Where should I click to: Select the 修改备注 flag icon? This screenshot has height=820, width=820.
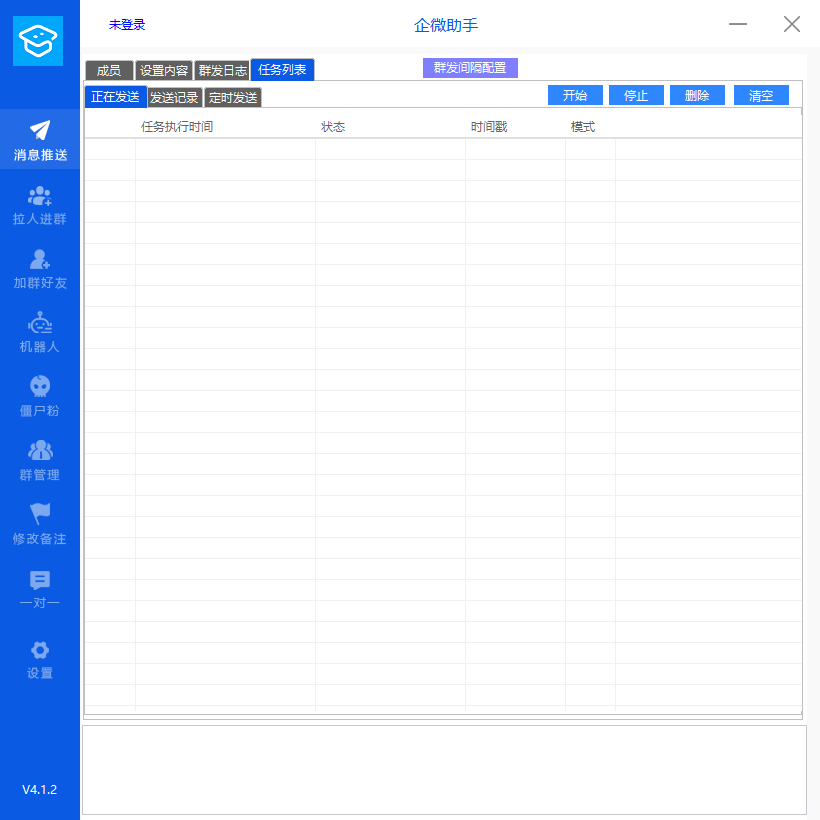click(40, 514)
